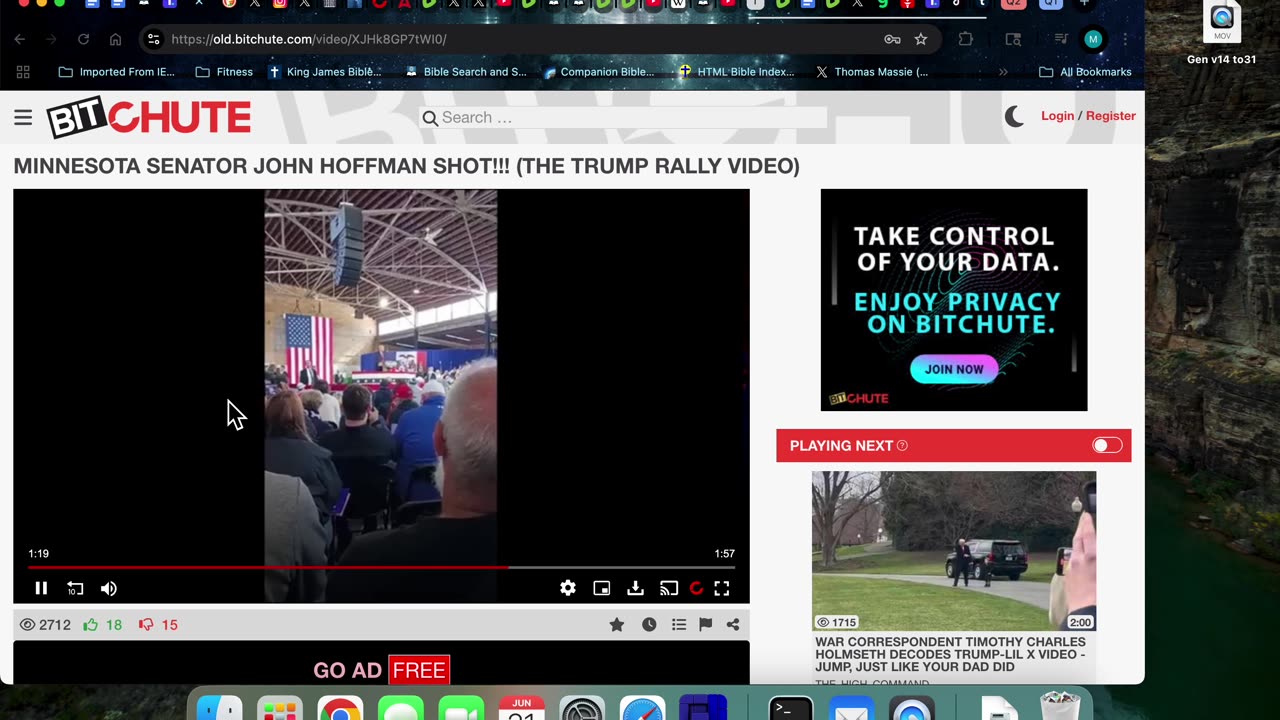Open War Correspondent video title link
Viewport: 1280px width, 720px height.
click(x=950, y=655)
